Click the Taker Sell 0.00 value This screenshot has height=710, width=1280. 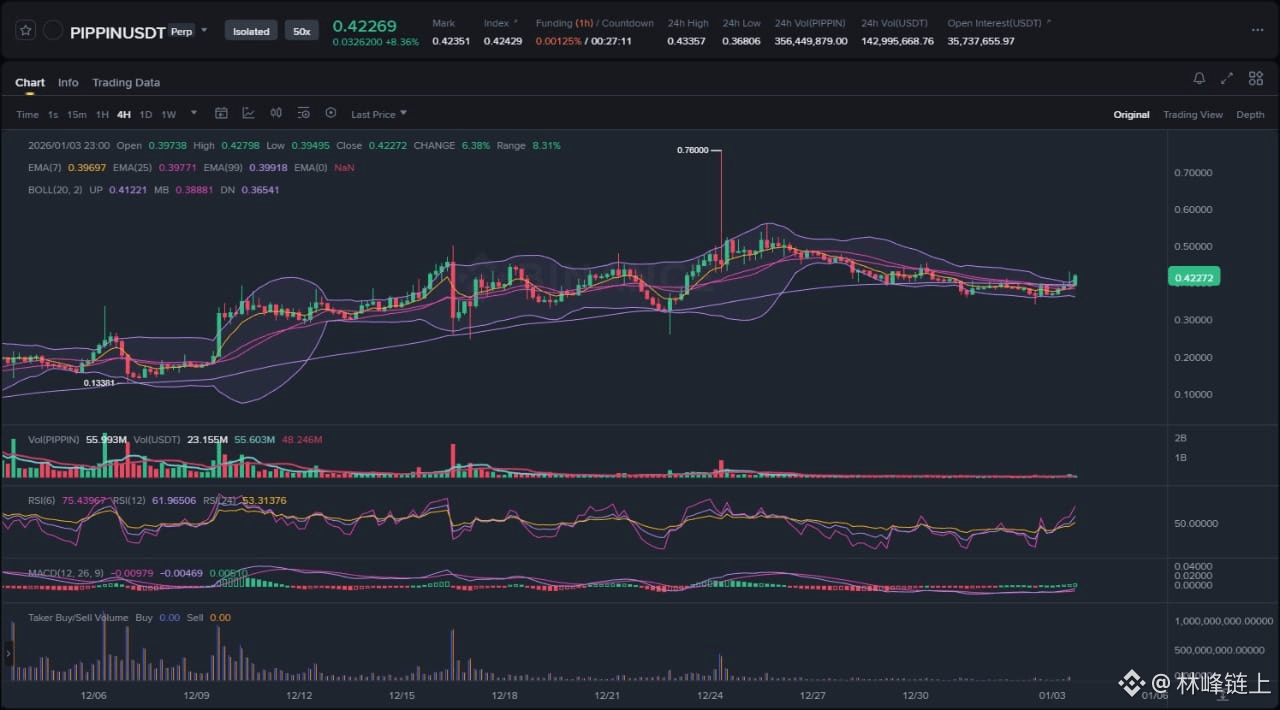click(x=220, y=617)
